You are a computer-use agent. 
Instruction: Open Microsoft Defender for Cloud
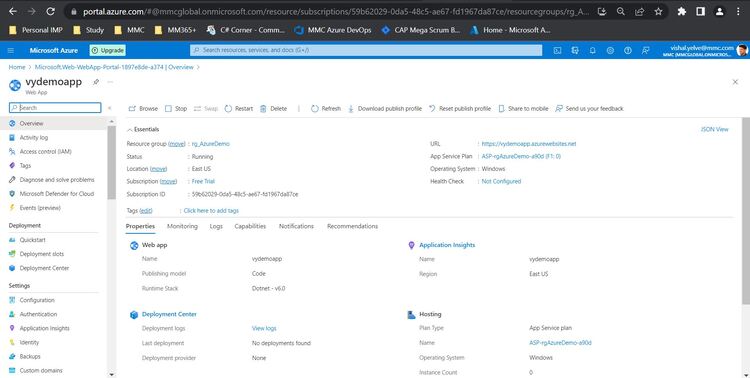(x=56, y=194)
